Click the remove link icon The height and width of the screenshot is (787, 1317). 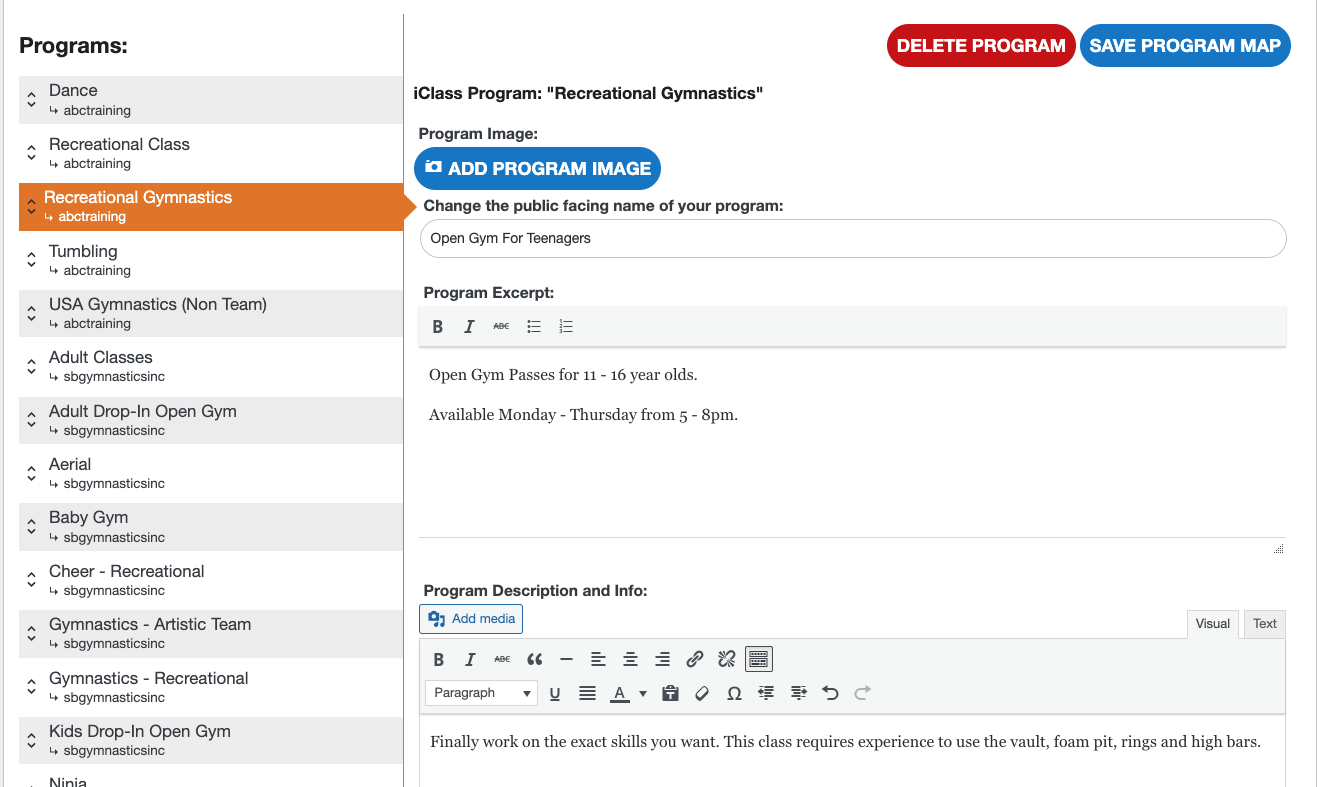(726, 659)
